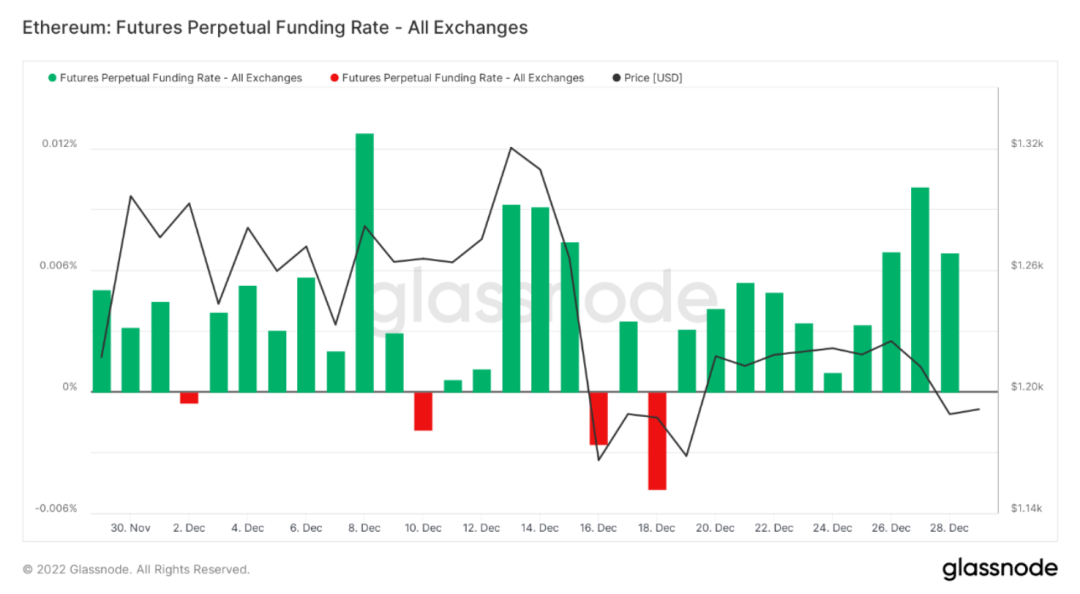The height and width of the screenshot is (594, 1080).
Task: Click the black Price legend dot
Action: click(616, 78)
